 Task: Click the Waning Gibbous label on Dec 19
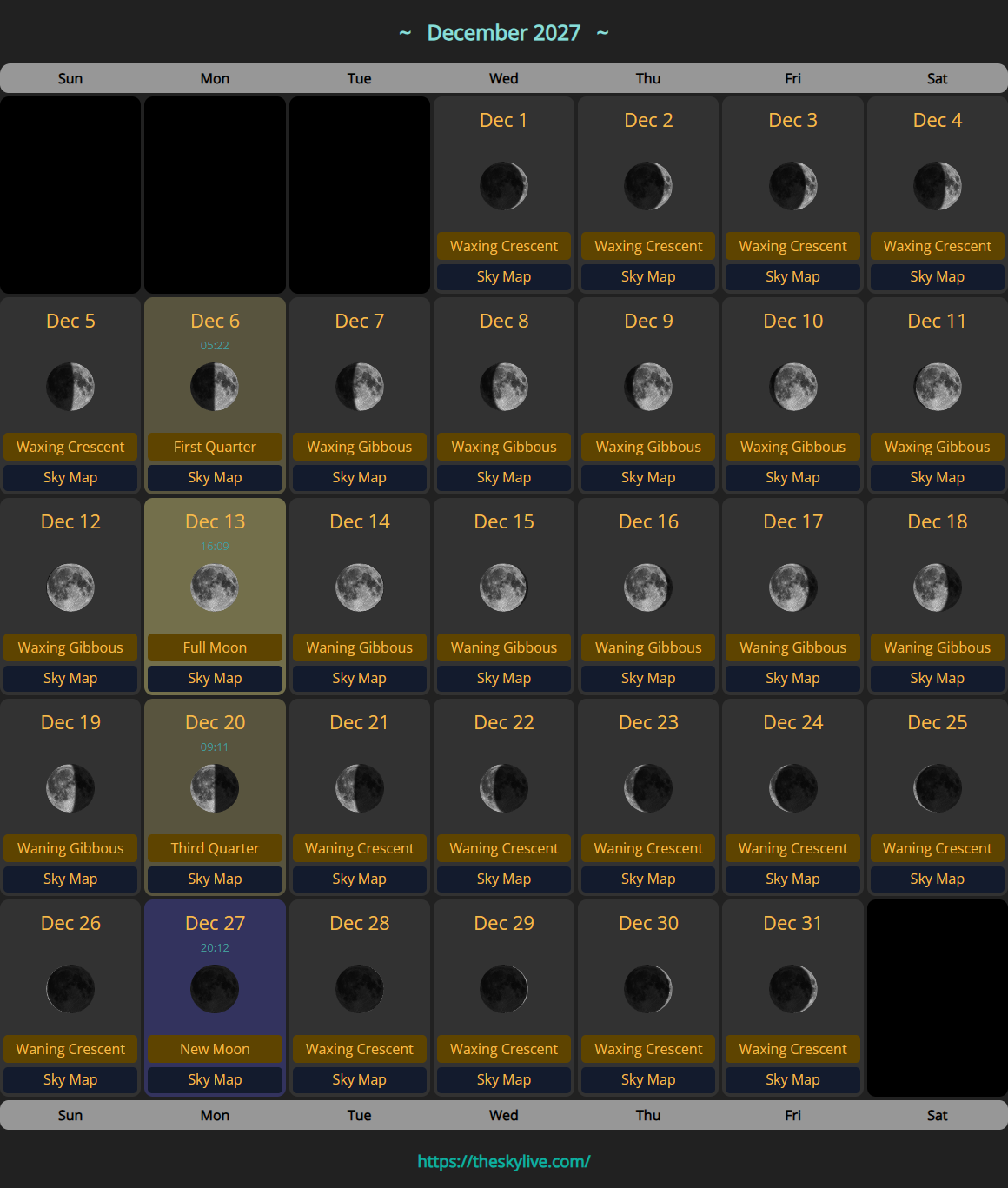click(70, 848)
